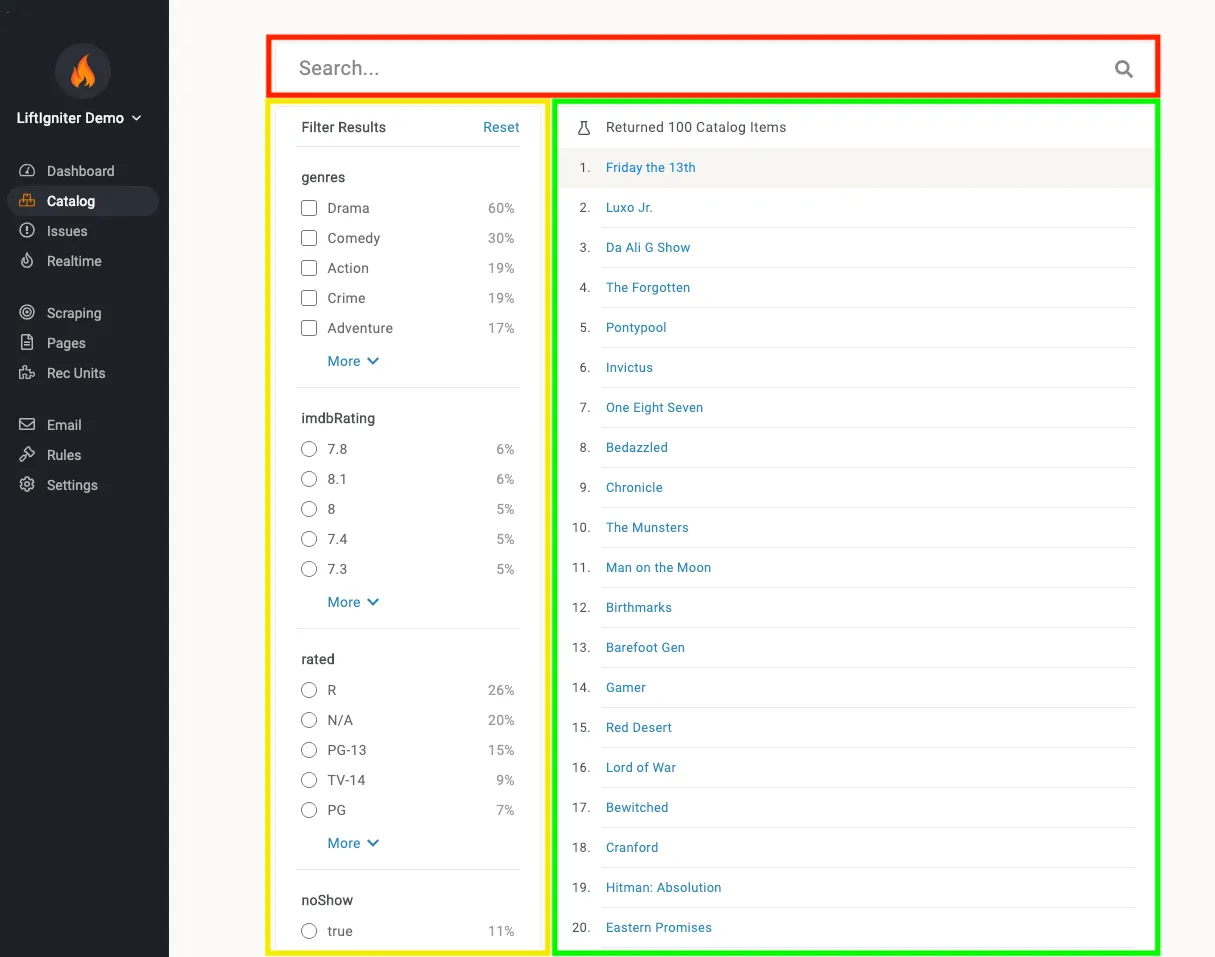The width and height of the screenshot is (1215, 957).
Task: Open The Munsters catalog item
Action: pyautogui.click(x=647, y=528)
